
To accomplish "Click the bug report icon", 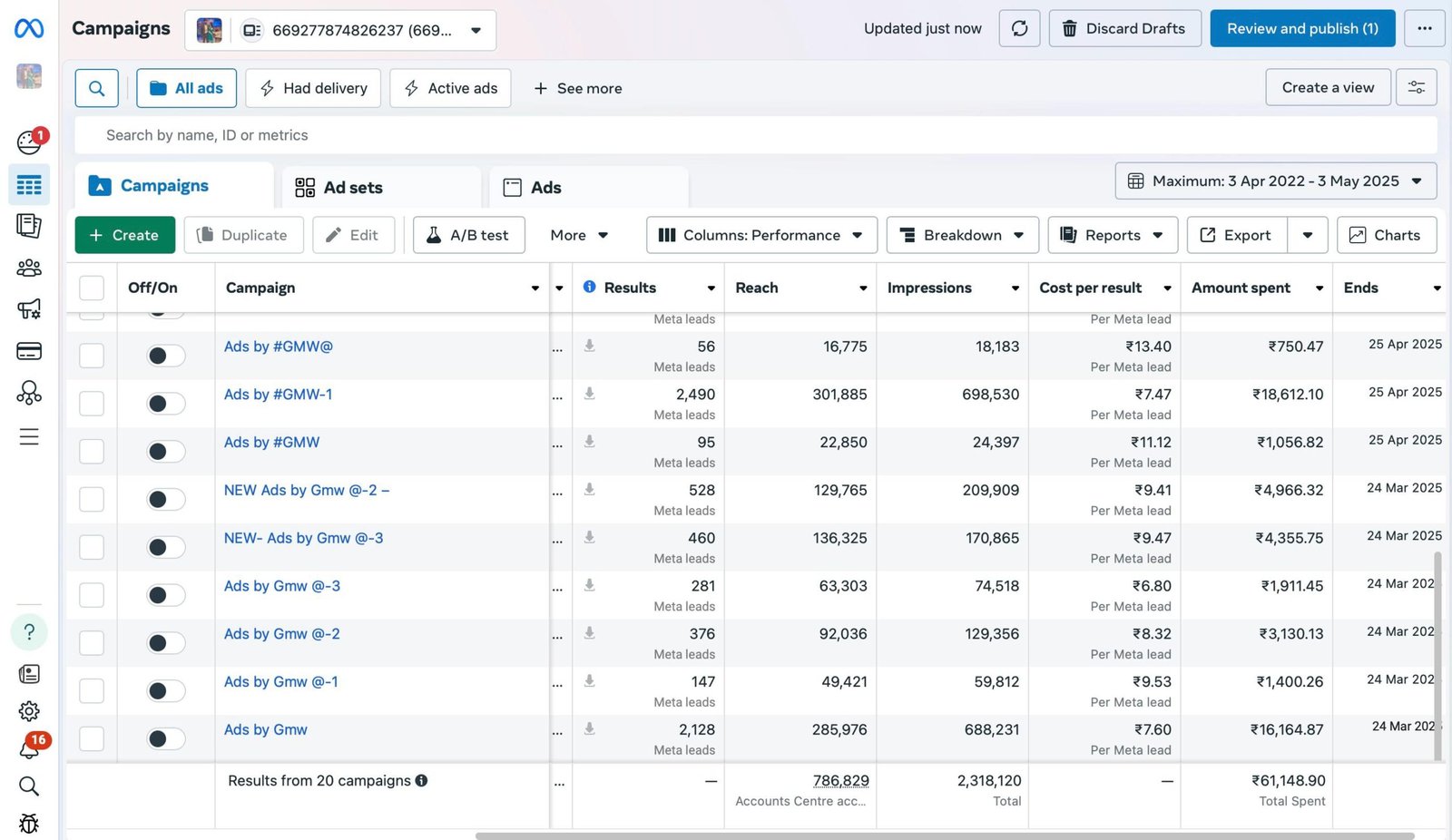I will [29, 823].
